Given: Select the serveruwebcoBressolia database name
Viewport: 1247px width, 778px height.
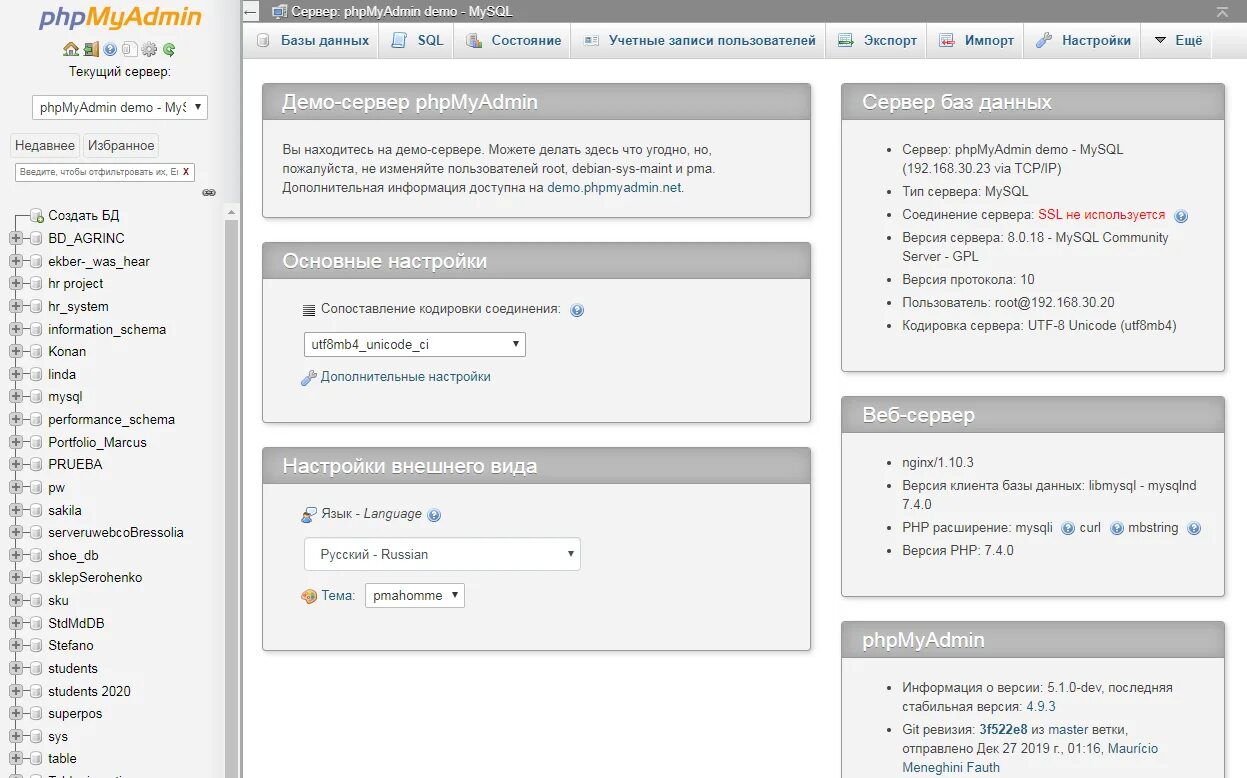Looking at the screenshot, I should pos(116,533).
